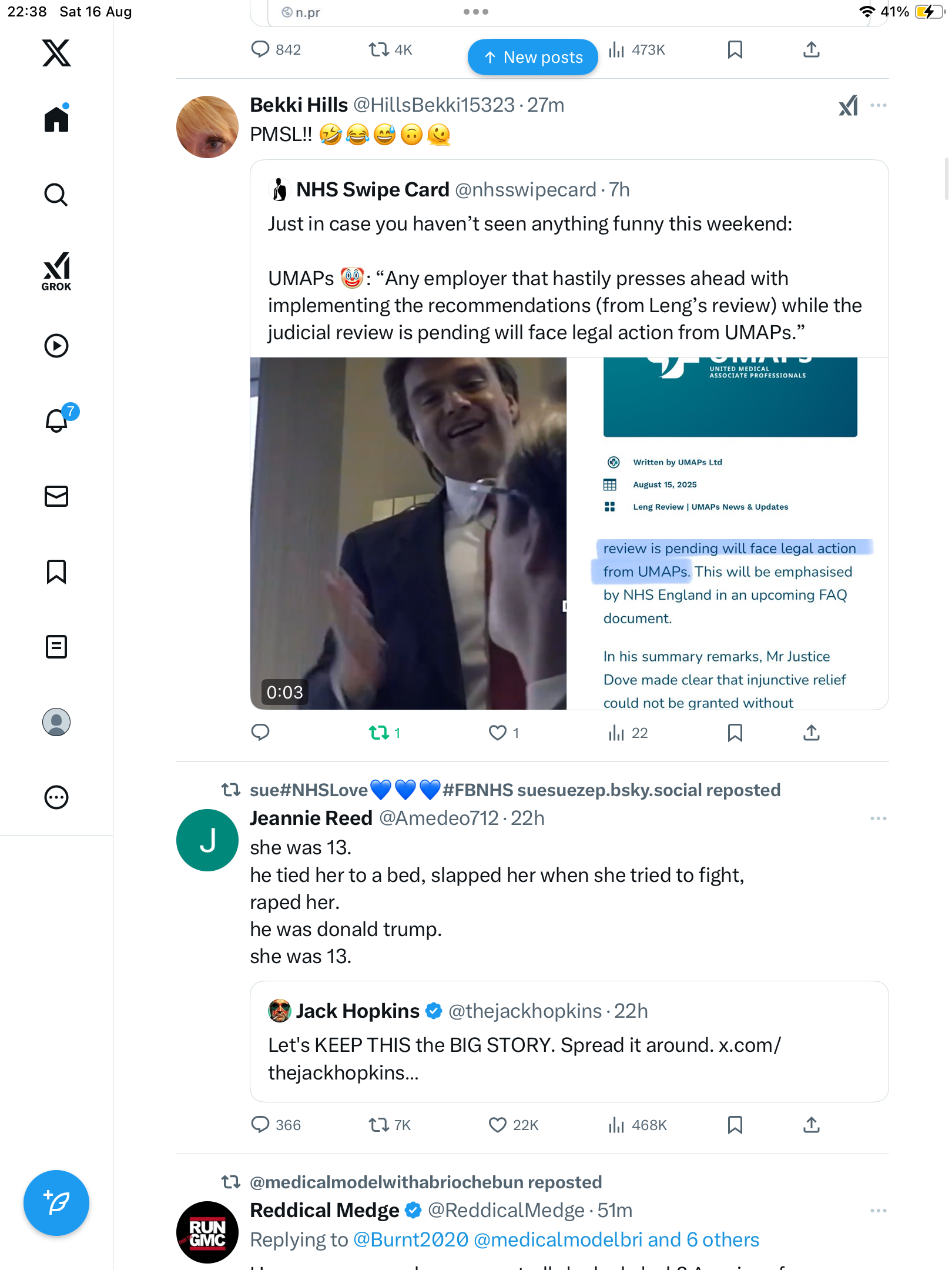Play the NHS Swipe Card video
This screenshot has height=1270, width=952.
point(408,533)
